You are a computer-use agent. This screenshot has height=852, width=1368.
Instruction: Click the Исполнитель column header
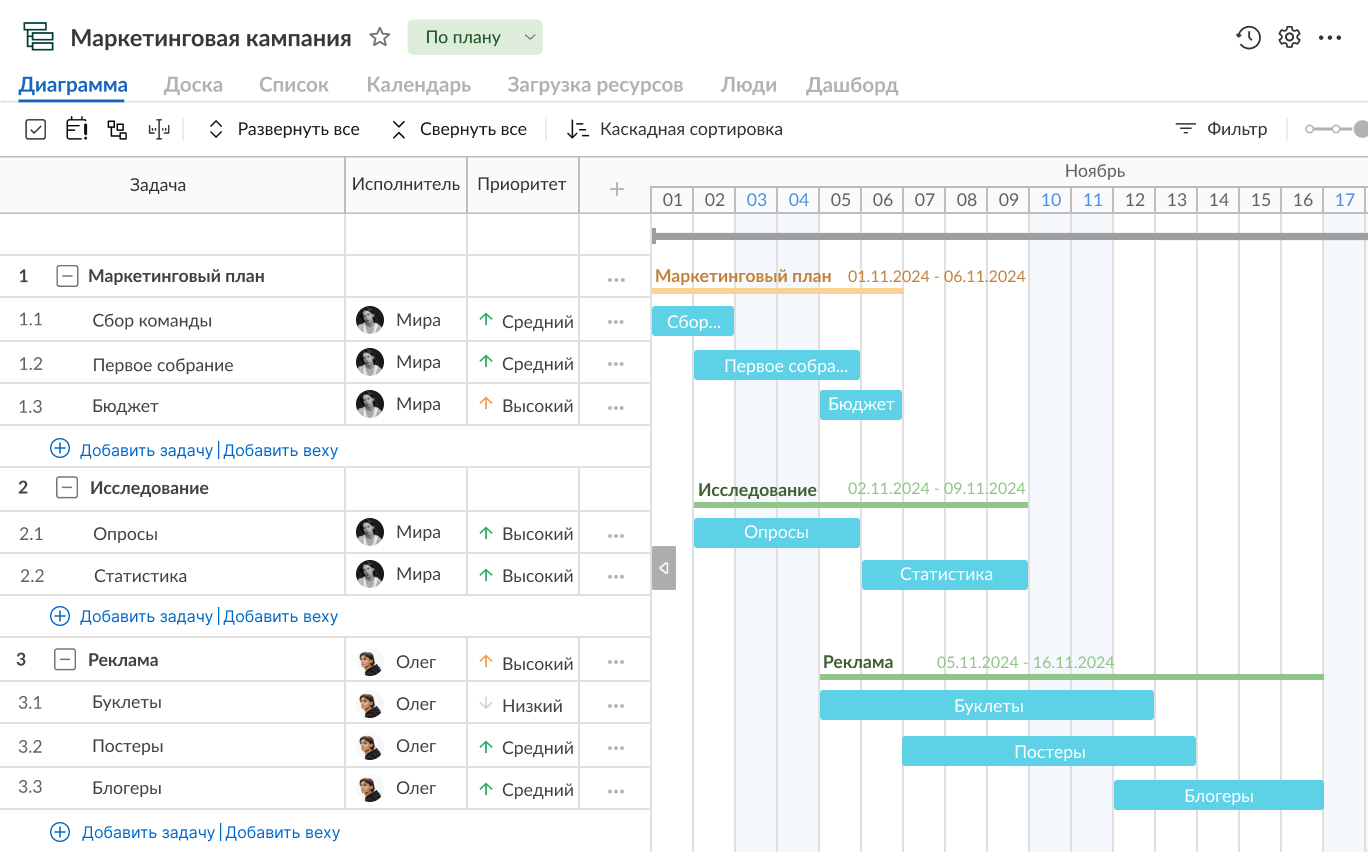click(406, 184)
